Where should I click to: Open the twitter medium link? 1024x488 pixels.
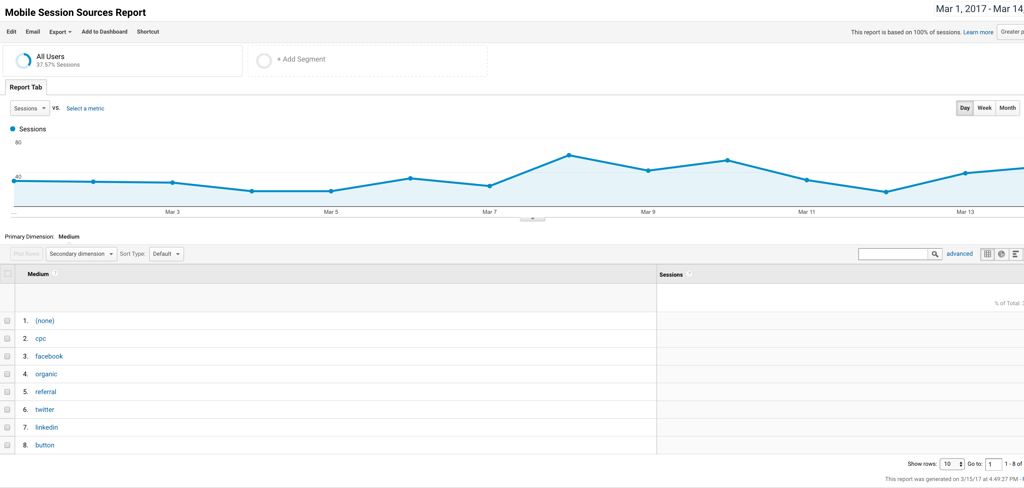point(44,410)
